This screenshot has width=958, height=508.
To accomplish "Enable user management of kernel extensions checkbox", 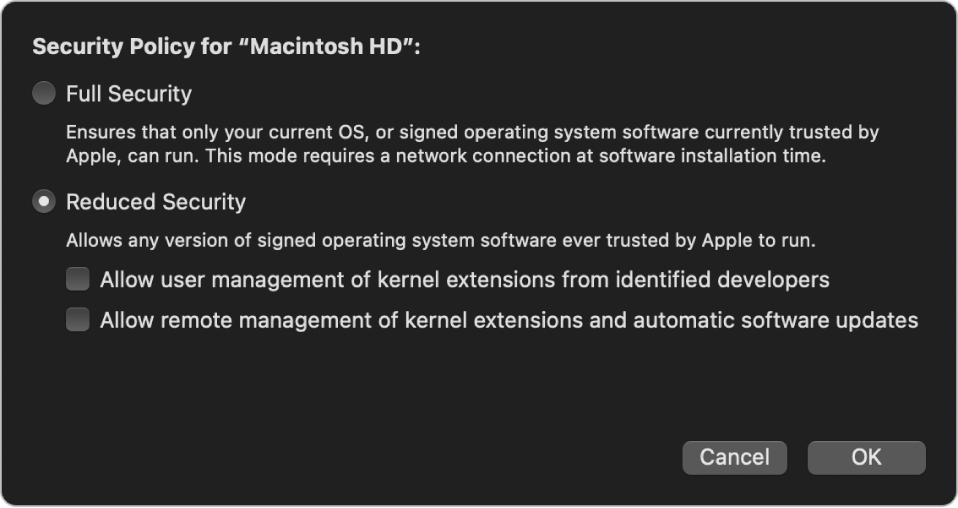I will point(78,279).
